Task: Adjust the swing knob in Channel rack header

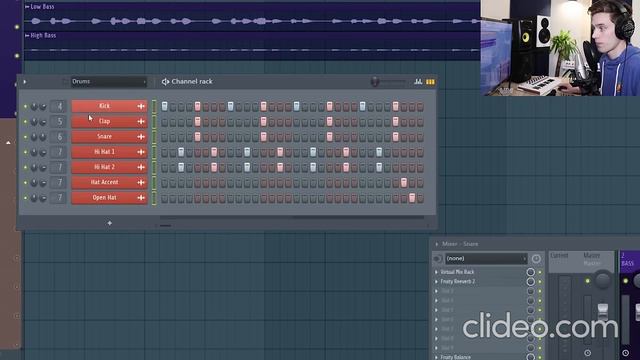Action: [375, 82]
